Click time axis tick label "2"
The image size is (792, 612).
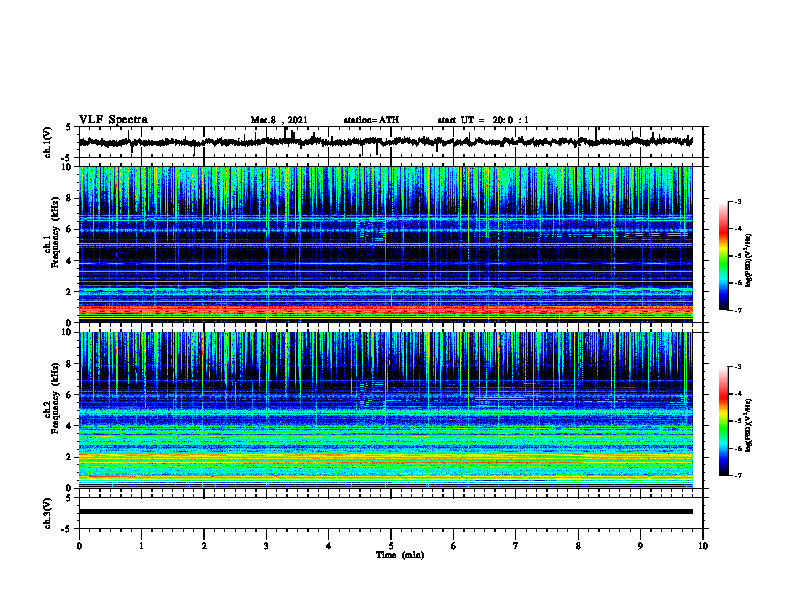(x=204, y=546)
